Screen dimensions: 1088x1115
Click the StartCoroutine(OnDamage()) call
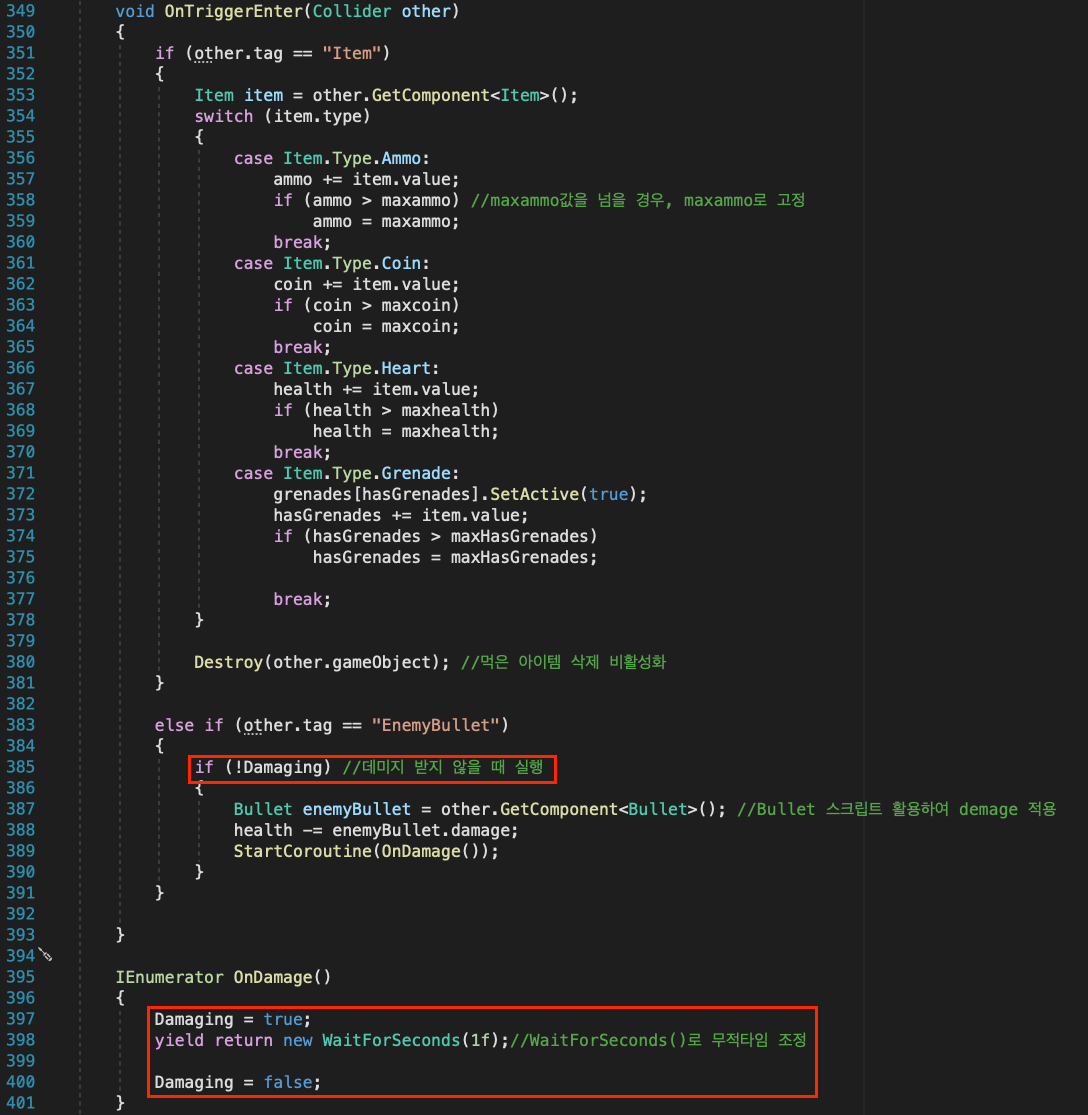tap(366, 851)
